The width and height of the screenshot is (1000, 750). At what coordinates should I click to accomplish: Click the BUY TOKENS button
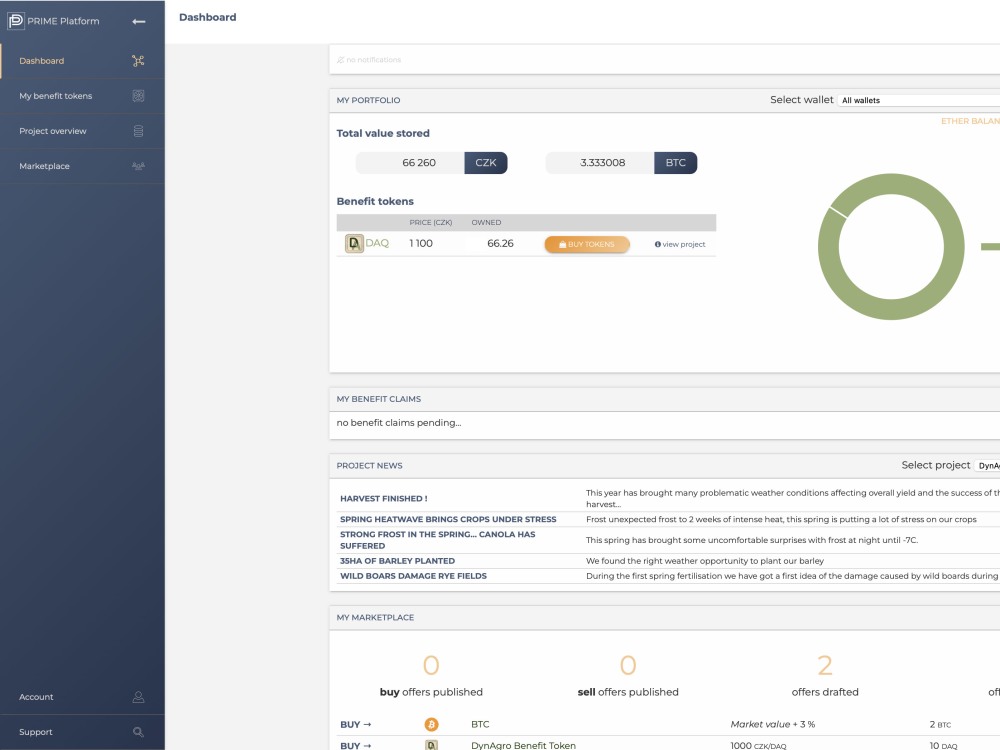point(587,244)
